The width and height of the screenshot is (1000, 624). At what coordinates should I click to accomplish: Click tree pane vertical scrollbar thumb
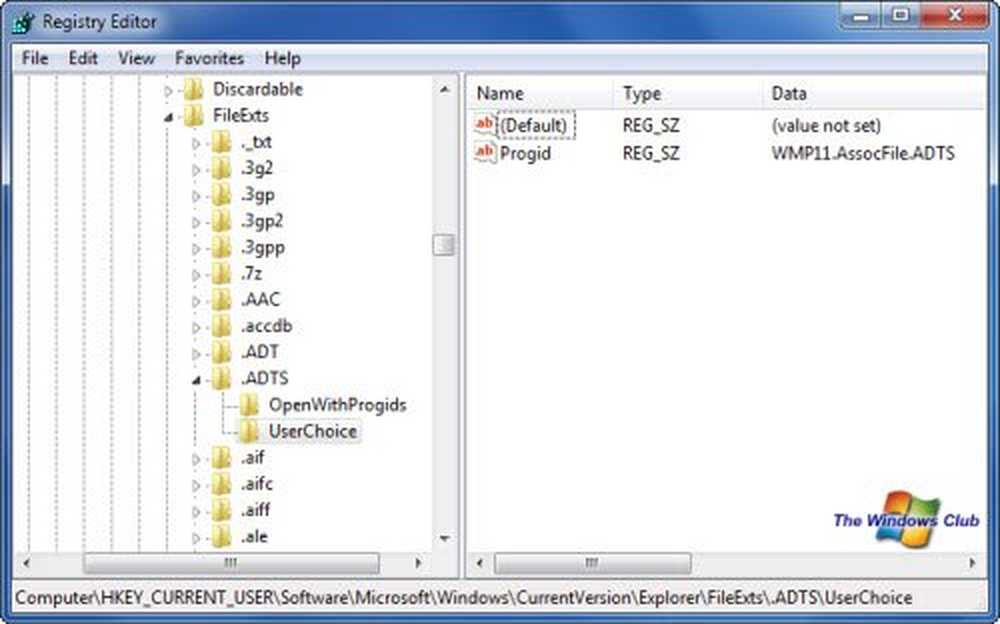pos(444,245)
